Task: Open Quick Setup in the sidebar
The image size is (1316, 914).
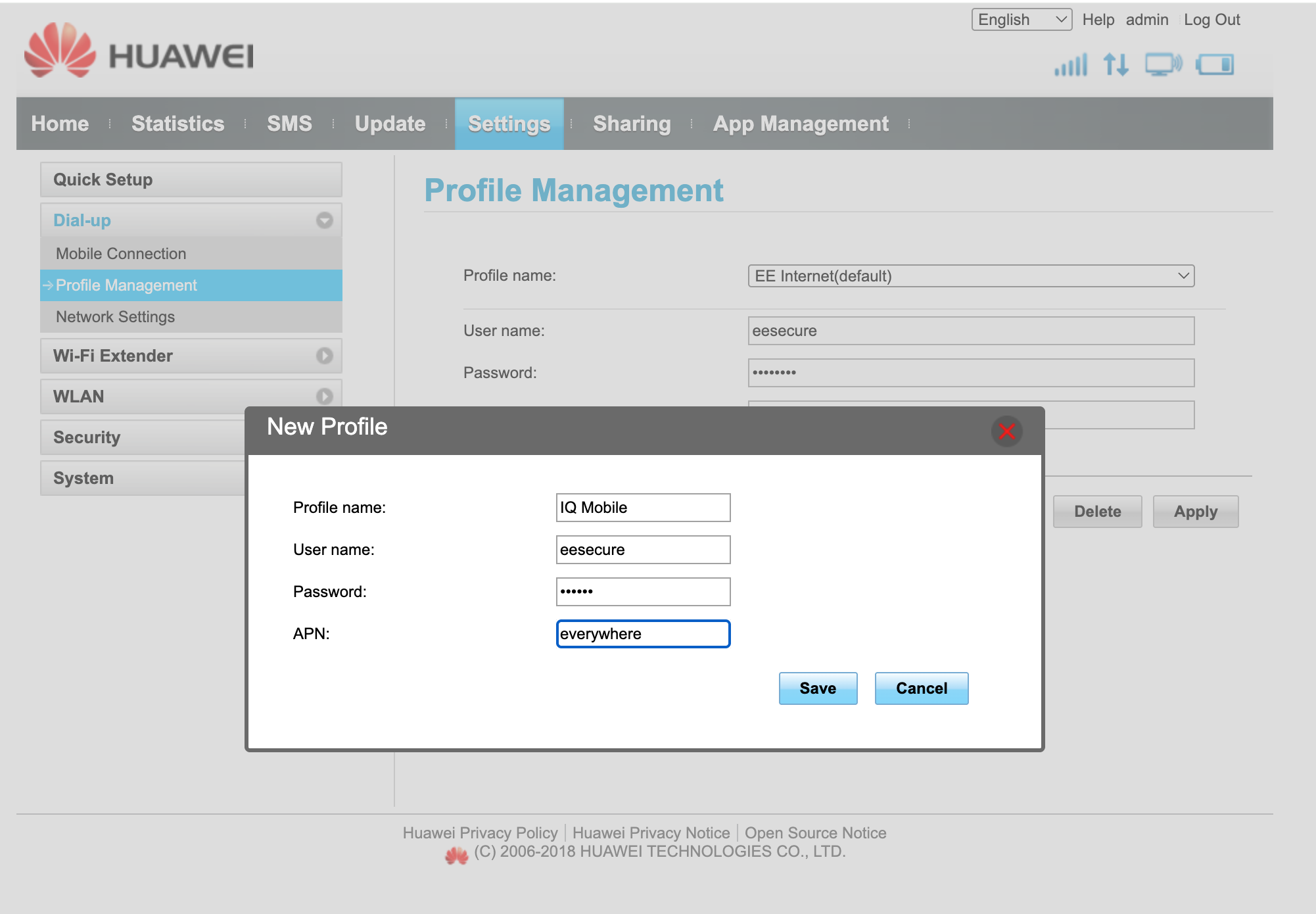Action: [x=191, y=180]
